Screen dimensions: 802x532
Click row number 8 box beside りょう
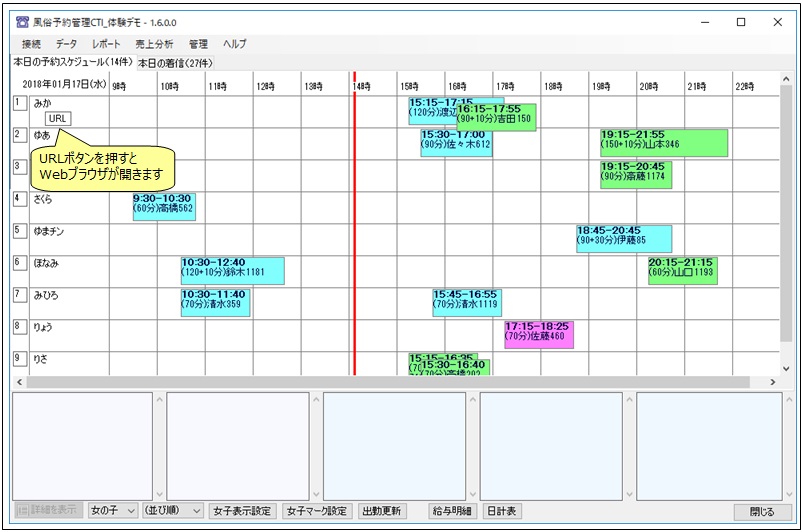pyautogui.click(x=20, y=326)
